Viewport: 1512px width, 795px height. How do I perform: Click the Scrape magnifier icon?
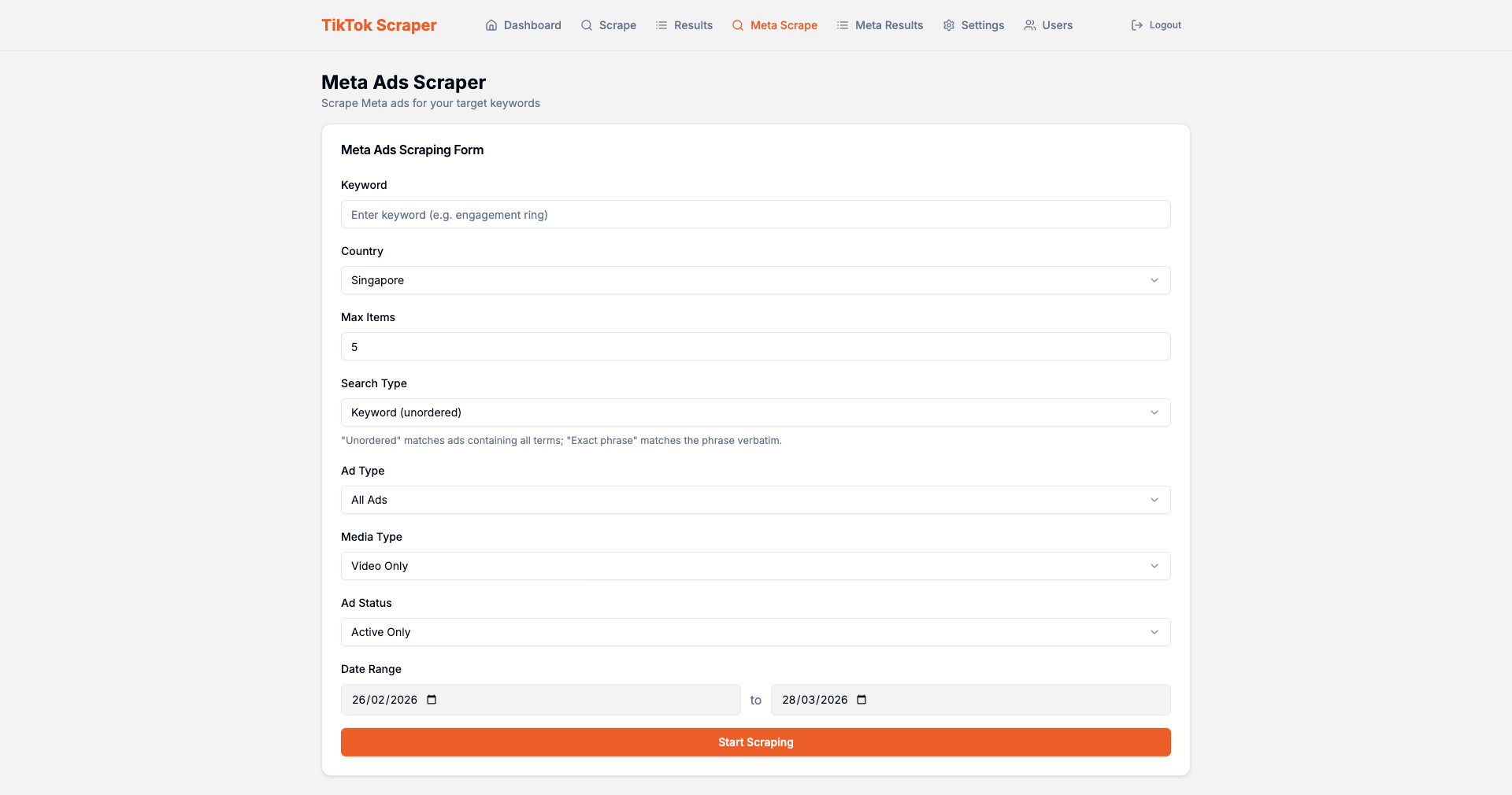click(587, 25)
